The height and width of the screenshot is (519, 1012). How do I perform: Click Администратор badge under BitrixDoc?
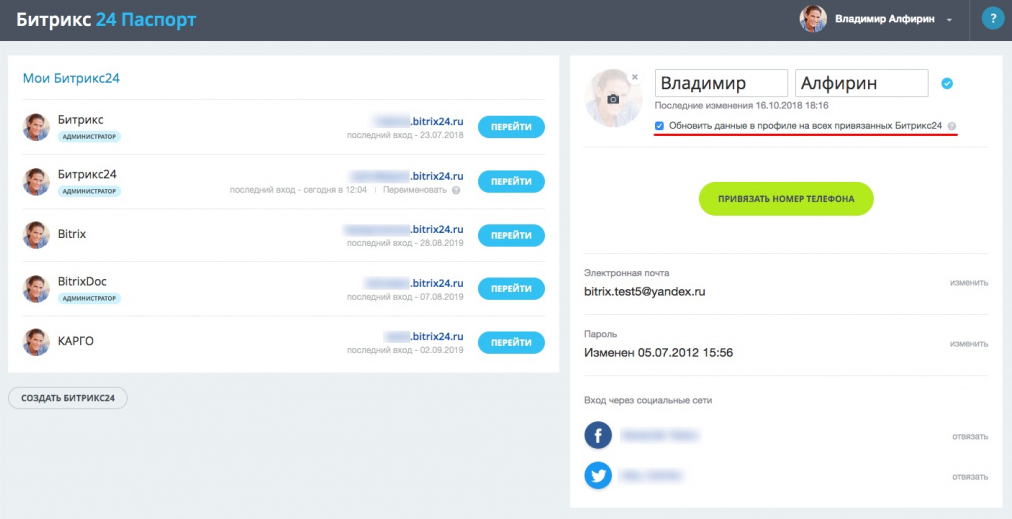point(89,299)
